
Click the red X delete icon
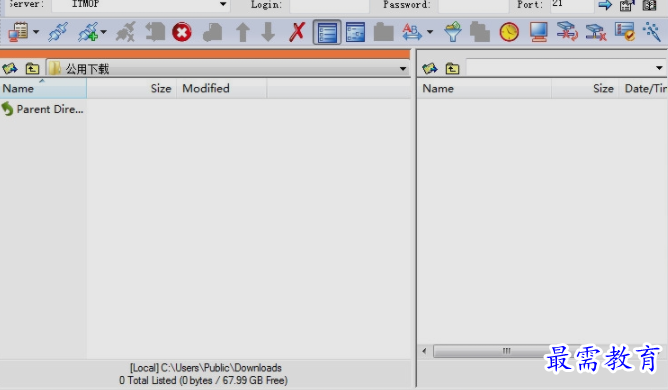pyautogui.click(x=297, y=32)
